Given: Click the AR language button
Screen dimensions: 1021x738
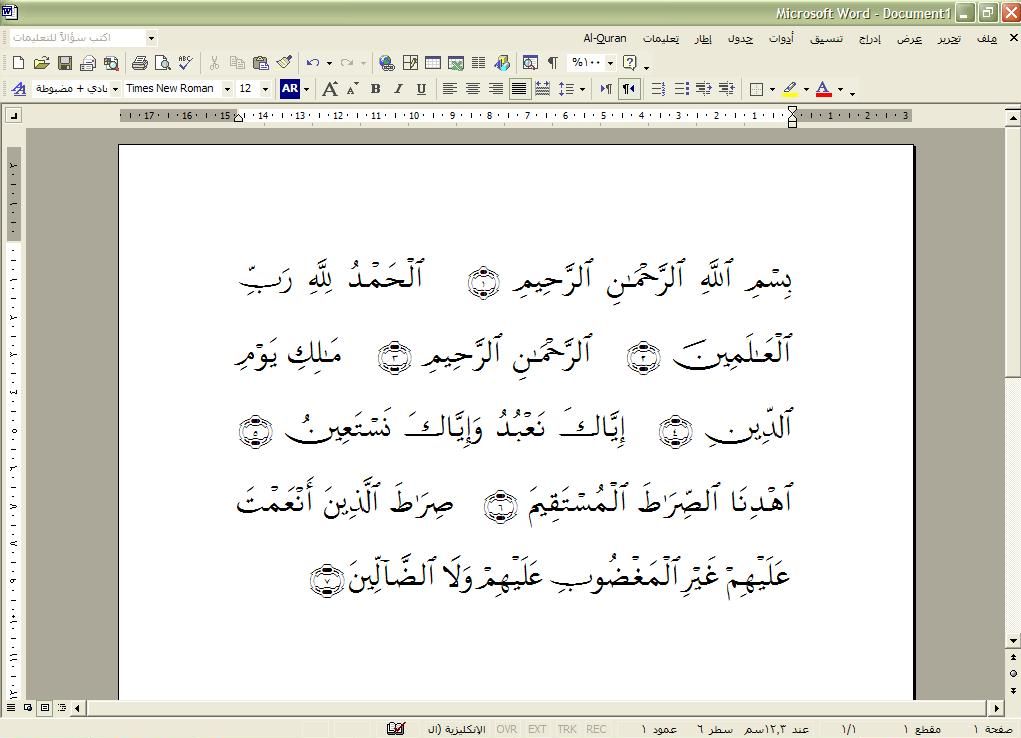Looking at the screenshot, I should (x=290, y=89).
